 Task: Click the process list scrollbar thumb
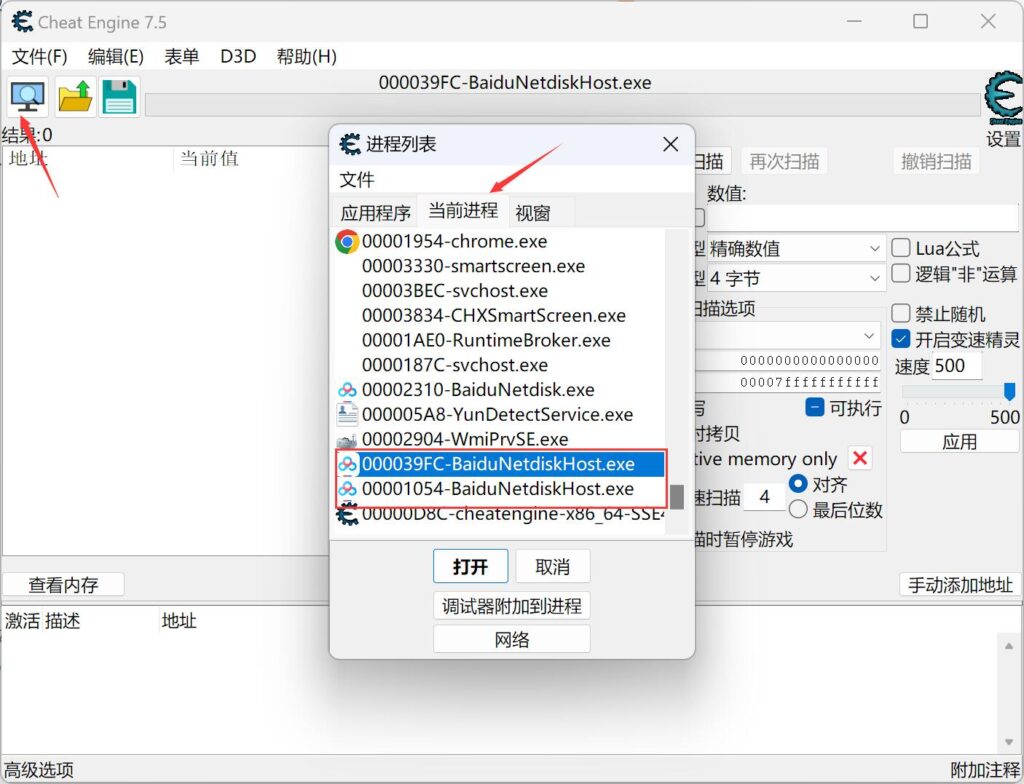pyautogui.click(x=677, y=497)
